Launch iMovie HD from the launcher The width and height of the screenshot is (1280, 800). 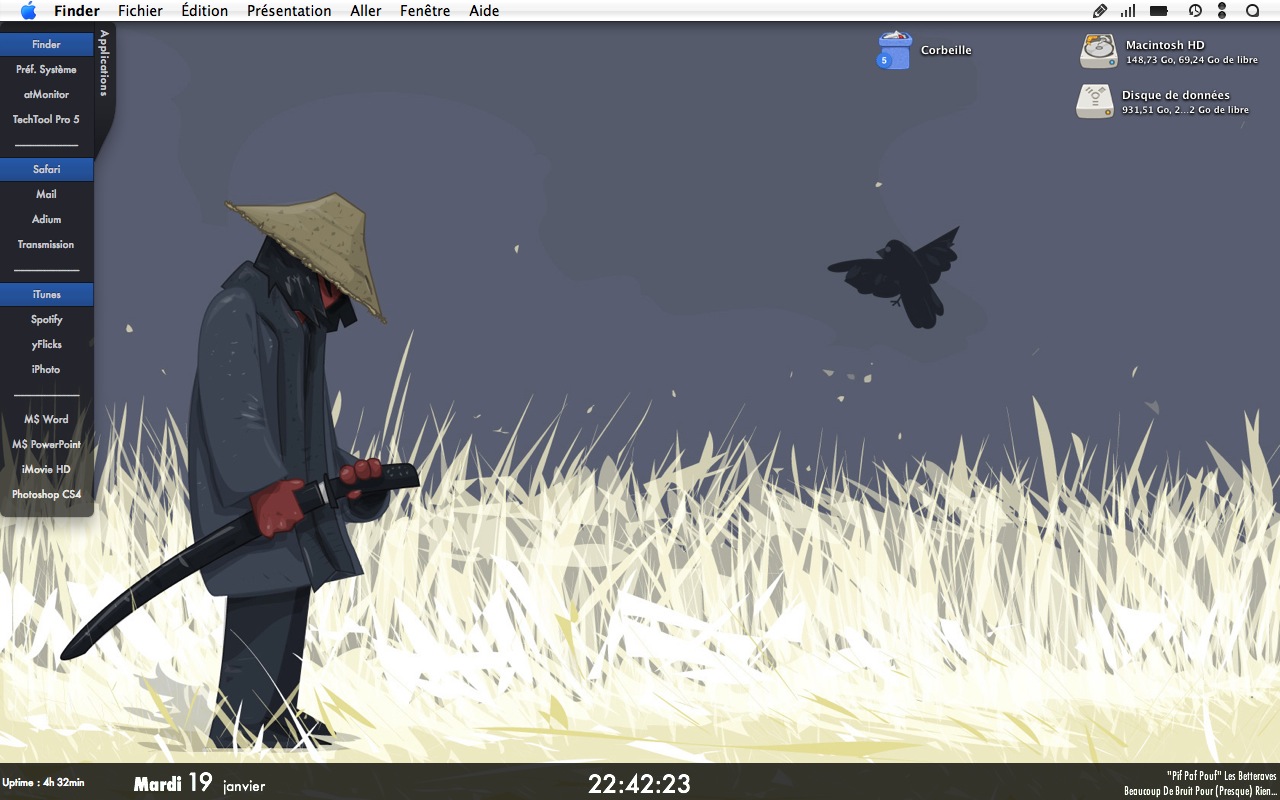click(47, 469)
